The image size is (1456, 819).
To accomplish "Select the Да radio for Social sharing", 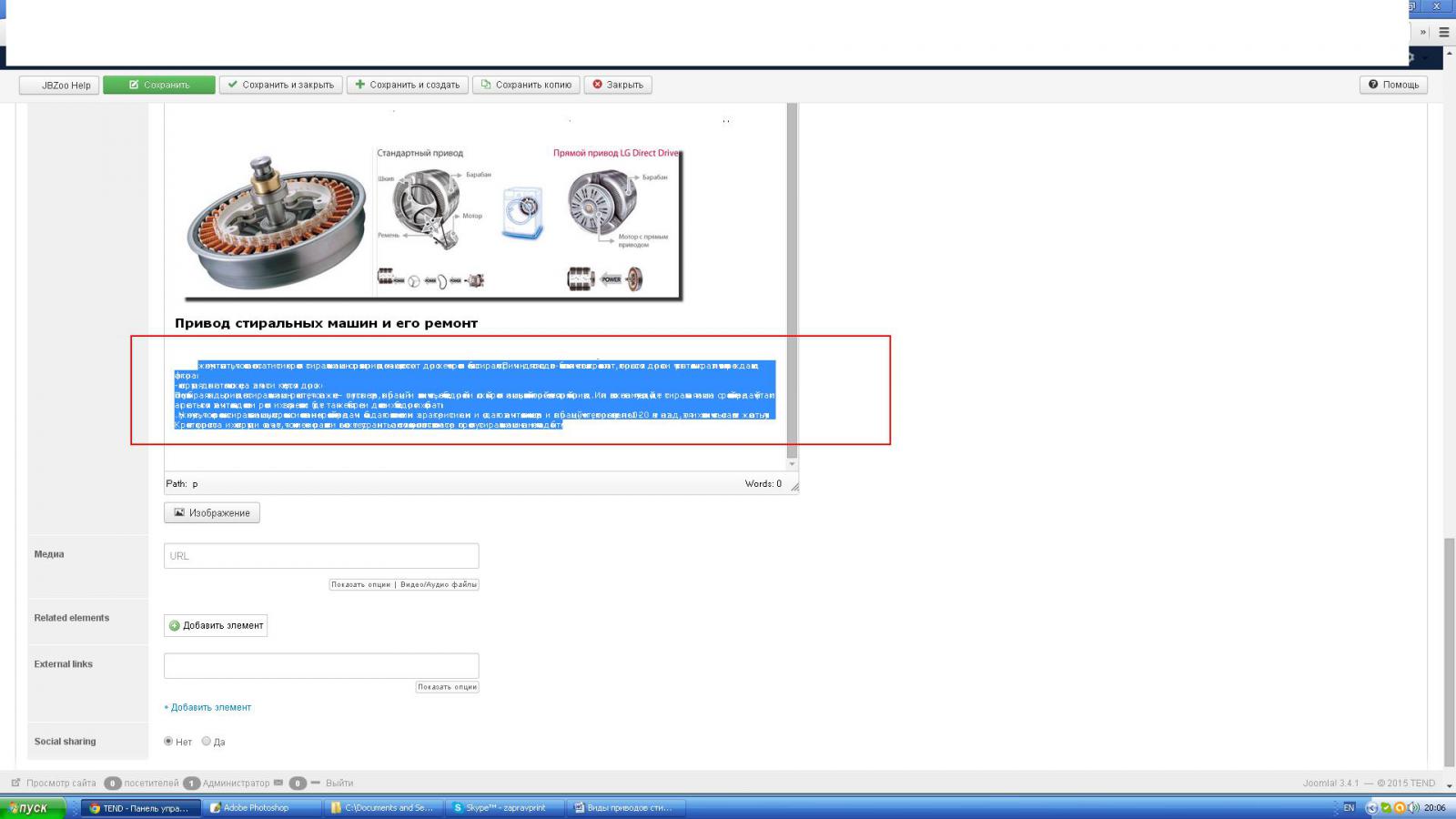I will (207, 742).
